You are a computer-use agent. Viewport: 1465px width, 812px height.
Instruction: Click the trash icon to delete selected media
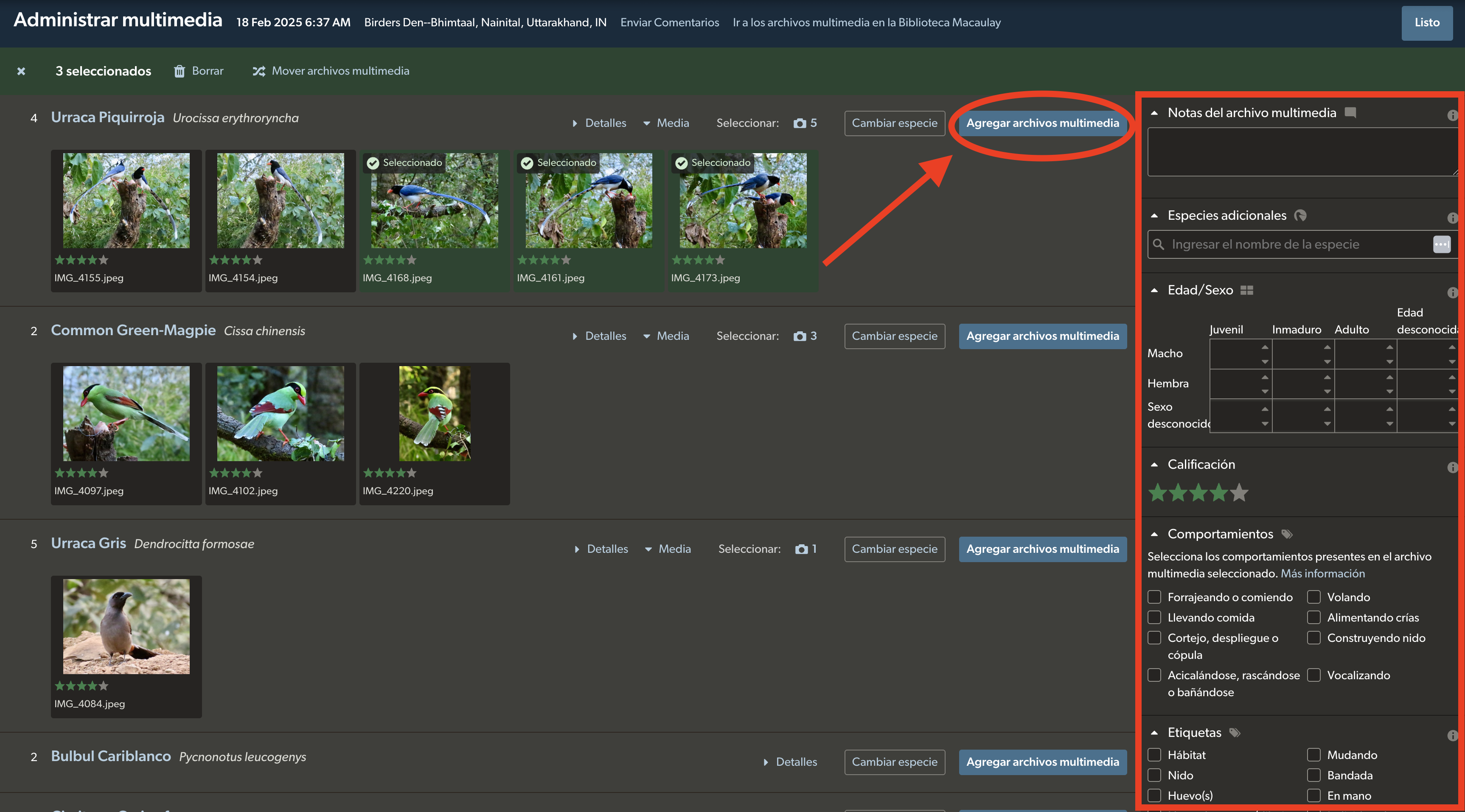[179, 71]
